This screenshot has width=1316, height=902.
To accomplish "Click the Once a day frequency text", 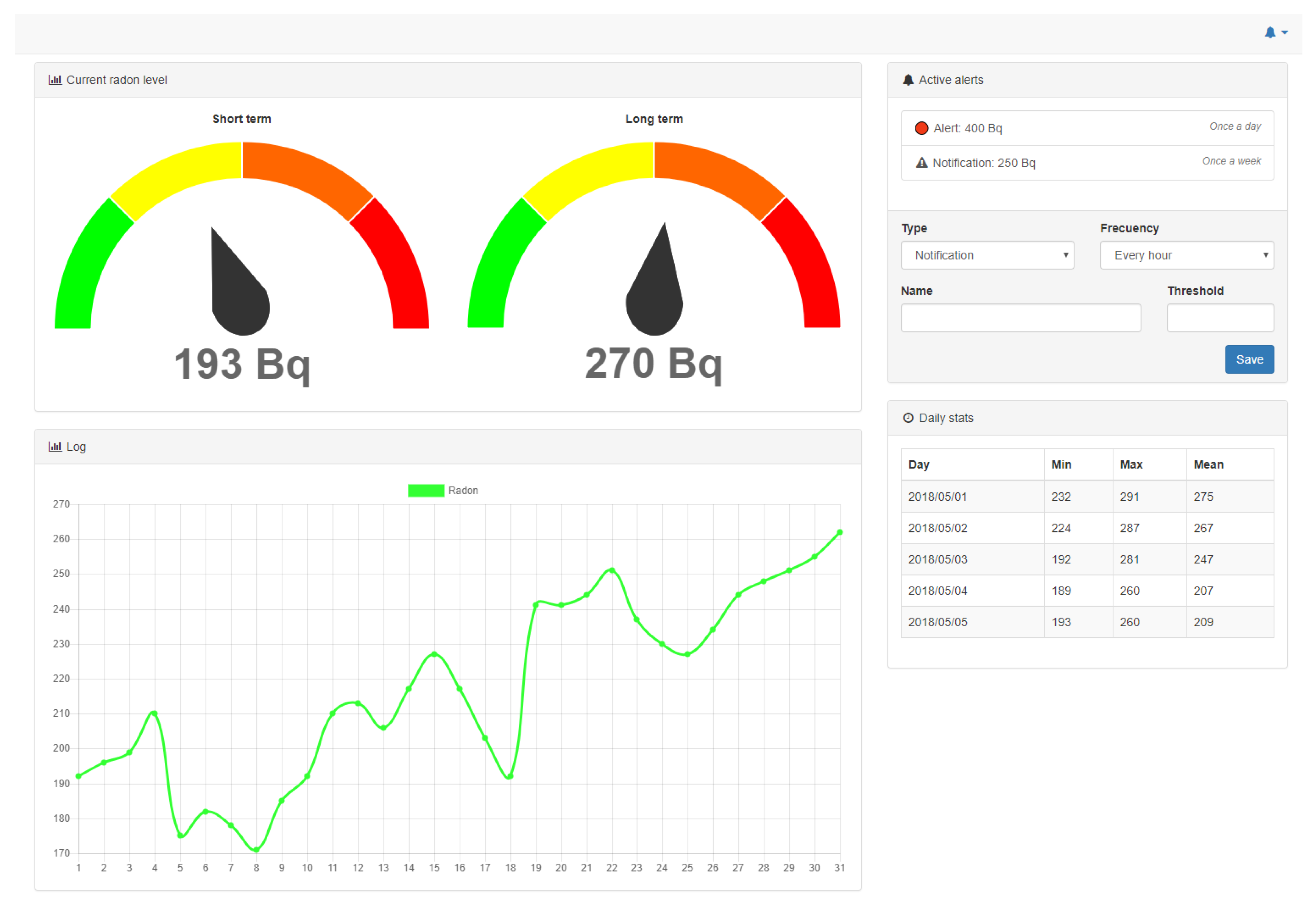I will [x=1235, y=126].
